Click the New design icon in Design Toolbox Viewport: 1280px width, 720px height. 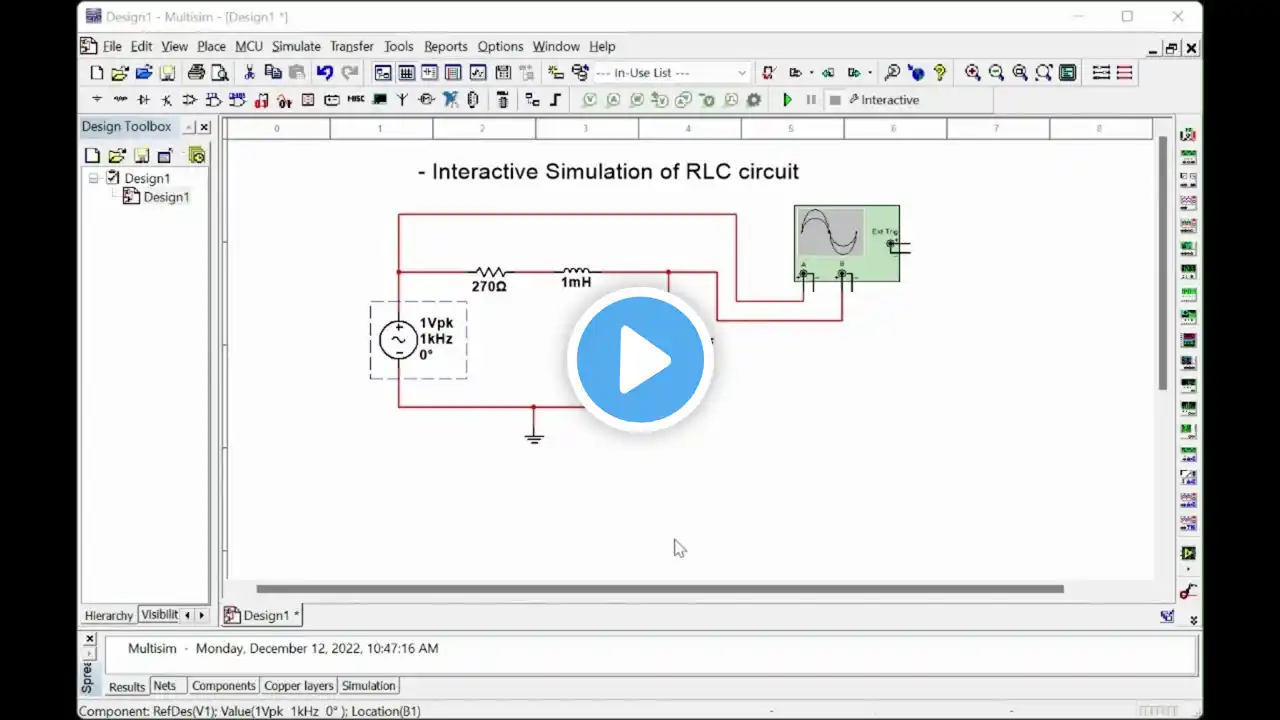(92, 155)
